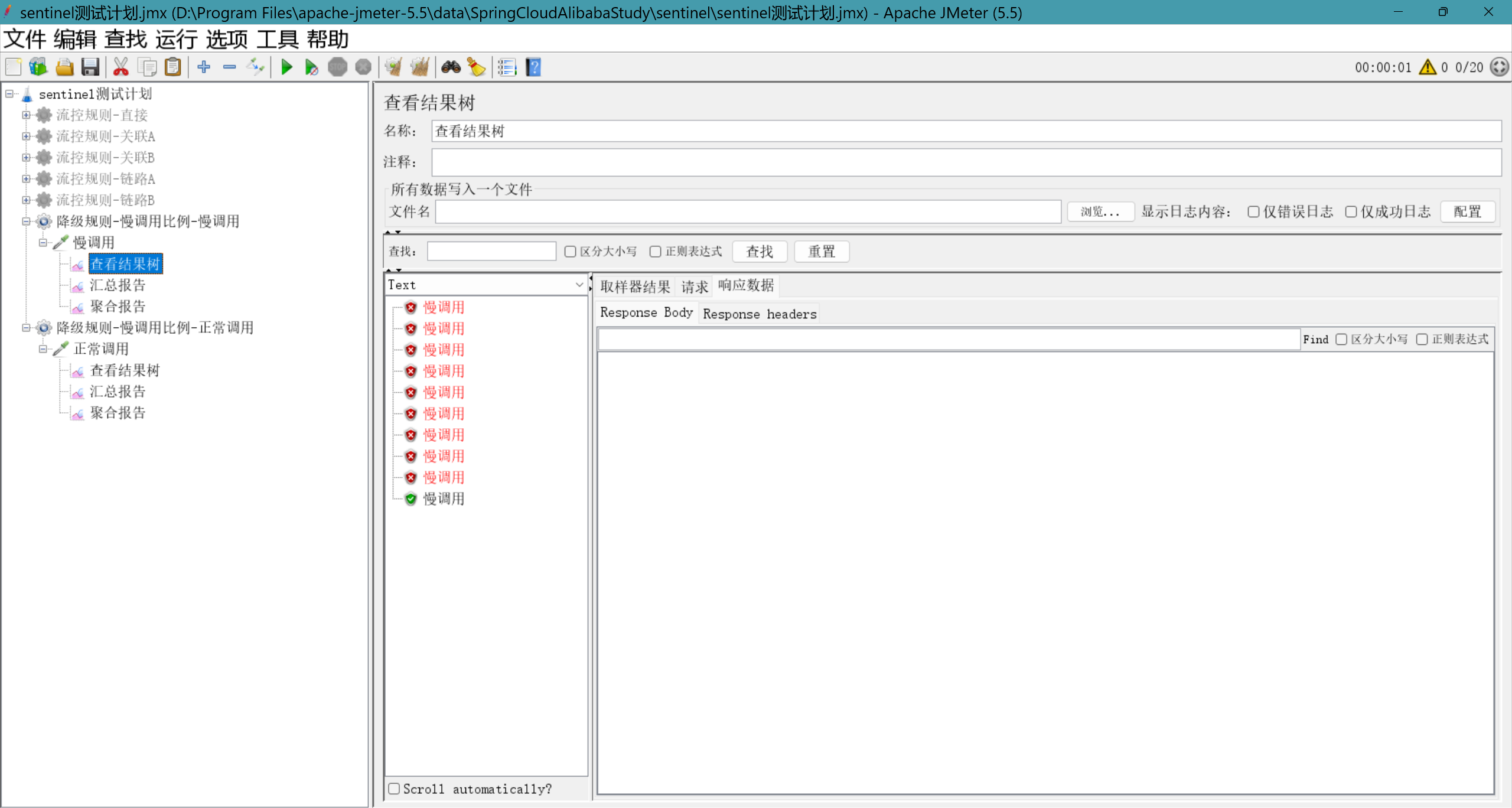Check the 仅成功日志 option
Viewport: 1512px width, 808px height.
(1351, 212)
